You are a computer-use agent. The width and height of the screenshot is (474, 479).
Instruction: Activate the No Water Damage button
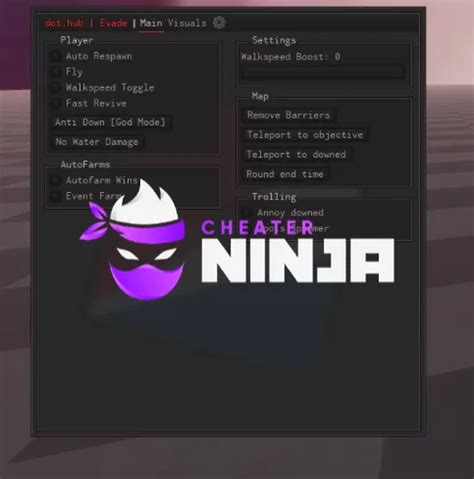coord(97,142)
